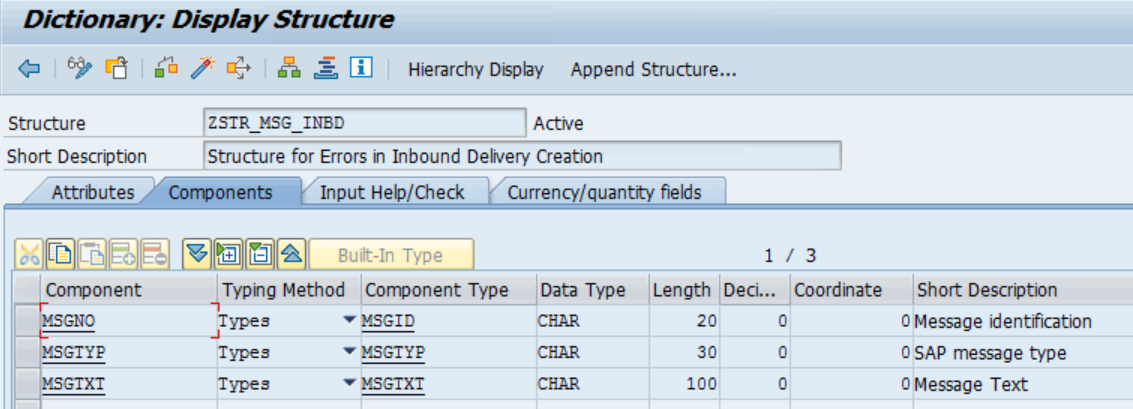
Task: Open the blue information icon
Action: (x=361, y=69)
